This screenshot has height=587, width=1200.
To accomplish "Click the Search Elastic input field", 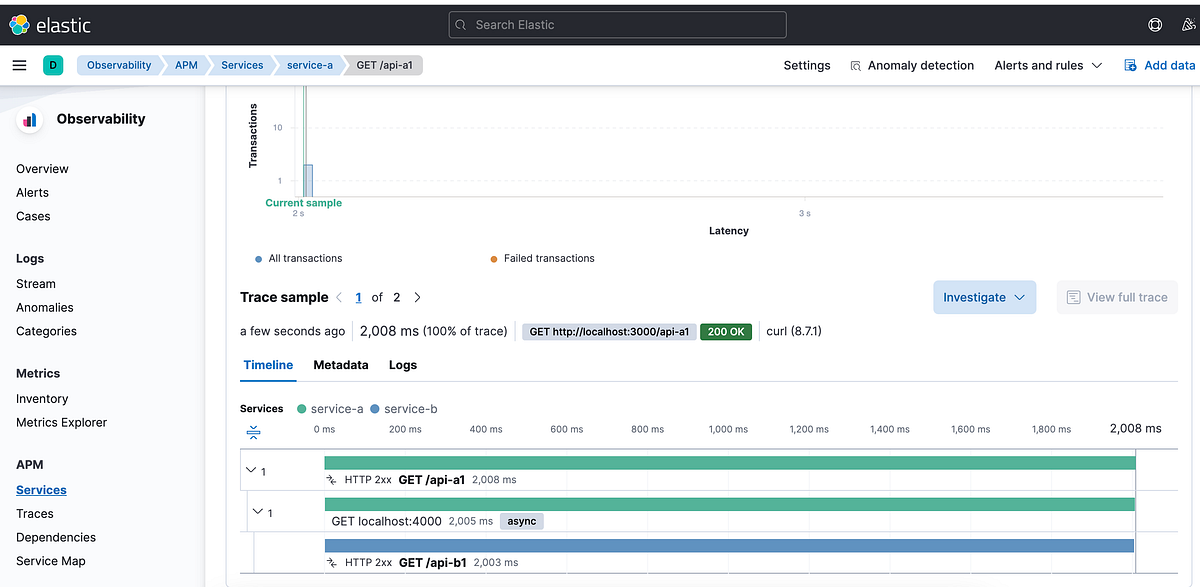I will [x=616, y=24].
